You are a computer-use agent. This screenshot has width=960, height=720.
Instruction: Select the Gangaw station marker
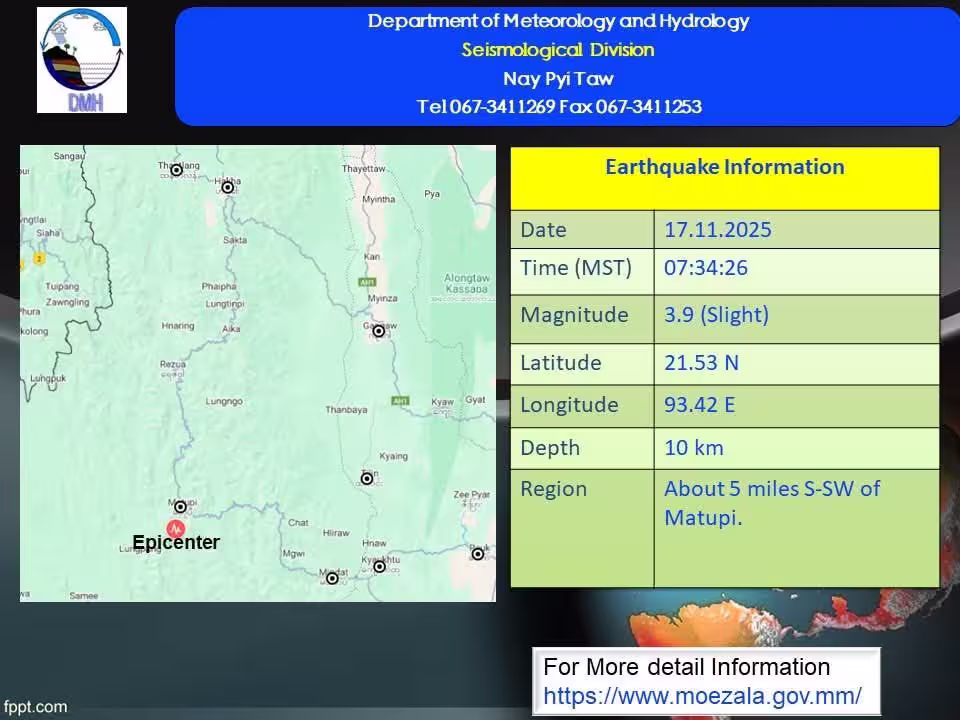pos(379,331)
